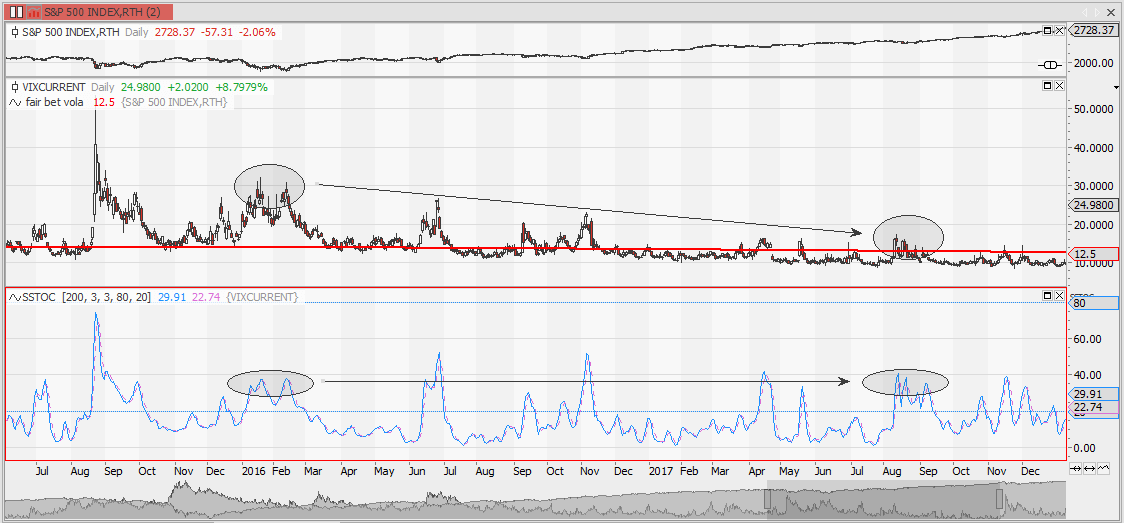Screen dimensions: 1124x523
Task: Click the line chart button under the axis
Action: click(1103, 468)
